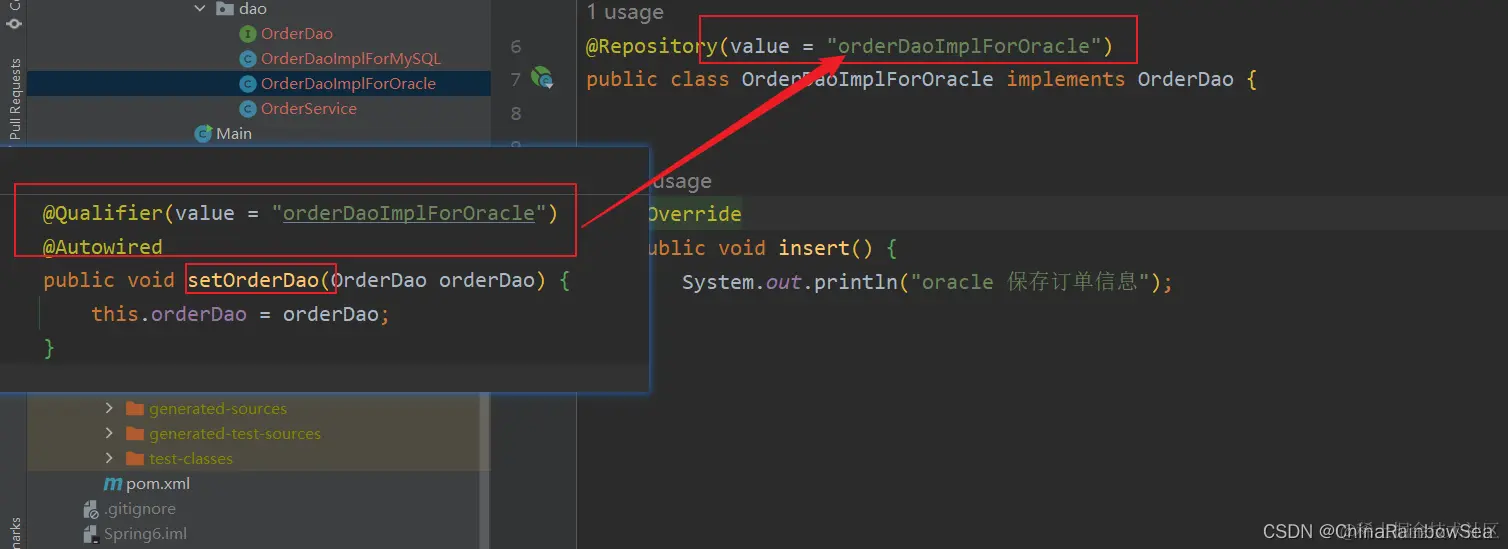Expand generated-sources folder
This screenshot has height=549, width=1508.
point(109,409)
